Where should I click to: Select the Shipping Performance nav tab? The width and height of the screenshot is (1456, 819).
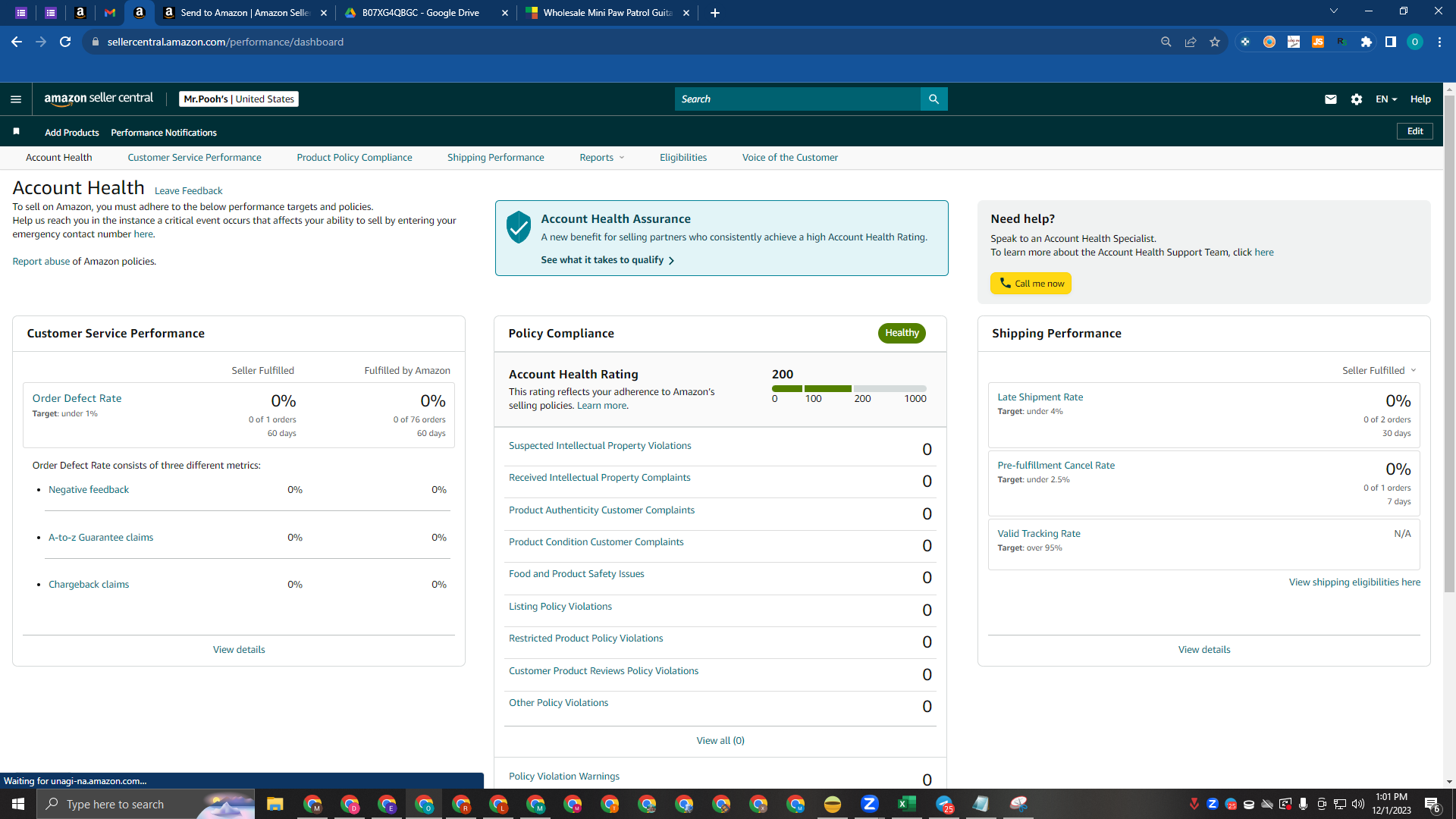(x=496, y=158)
